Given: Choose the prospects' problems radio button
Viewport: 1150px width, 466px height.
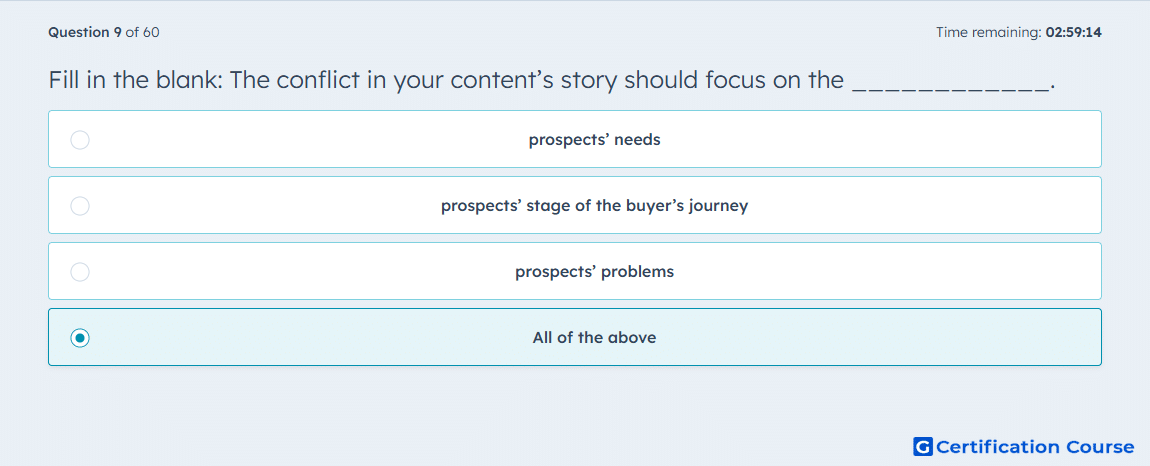Looking at the screenshot, I should (x=80, y=272).
